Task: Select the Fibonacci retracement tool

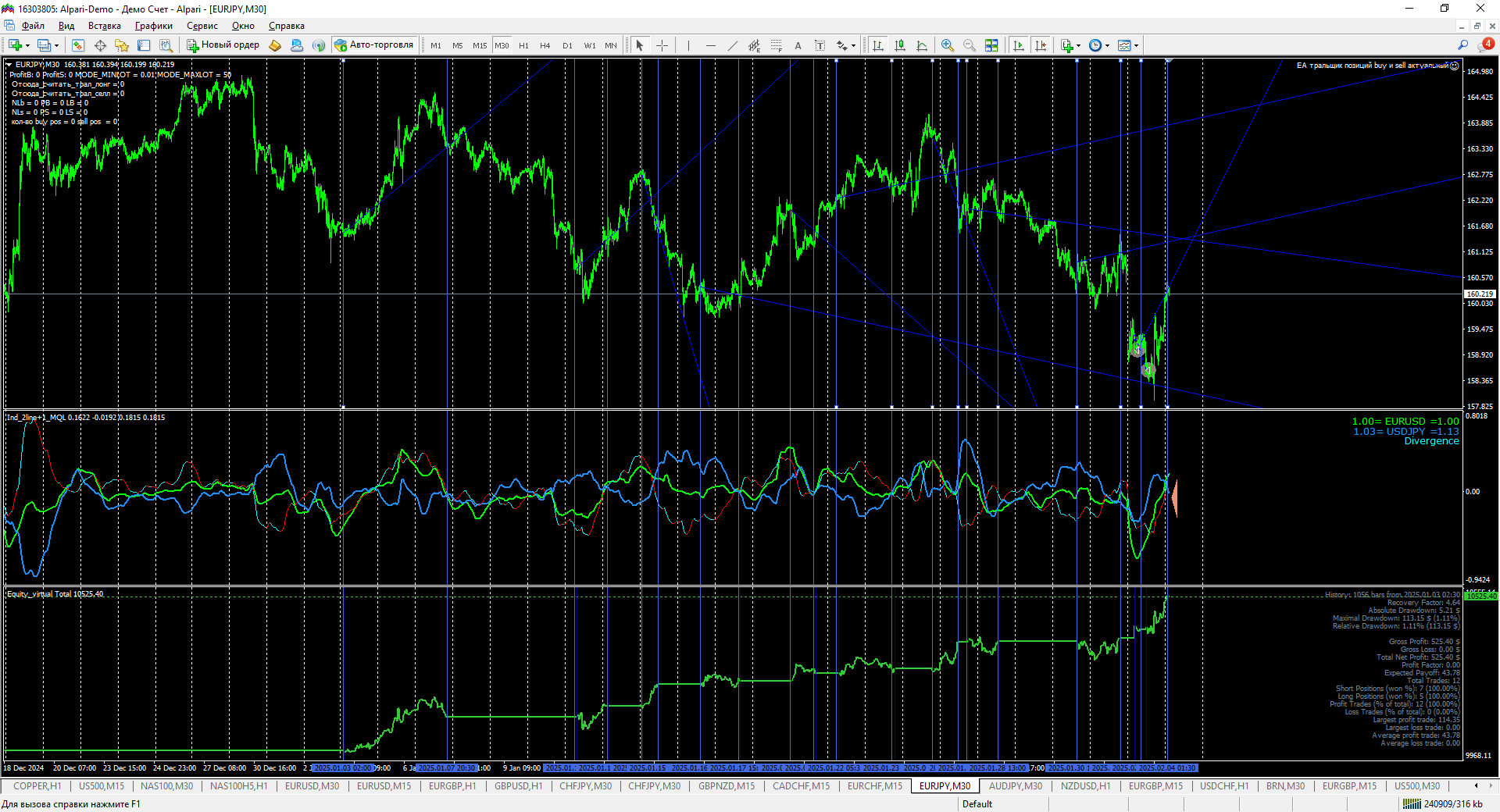Action: (x=776, y=45)
